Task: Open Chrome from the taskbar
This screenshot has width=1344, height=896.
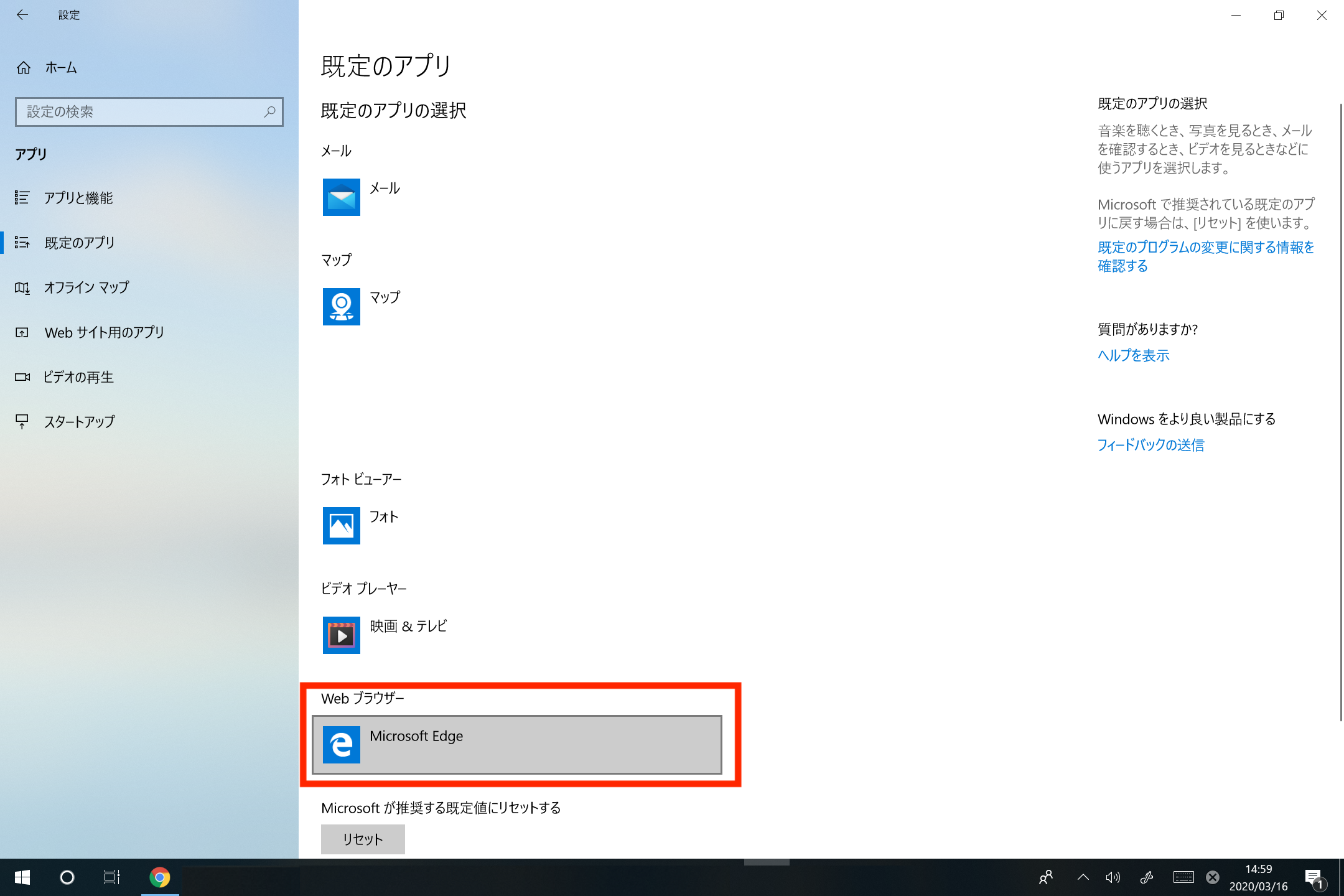Action: (160, 877)
